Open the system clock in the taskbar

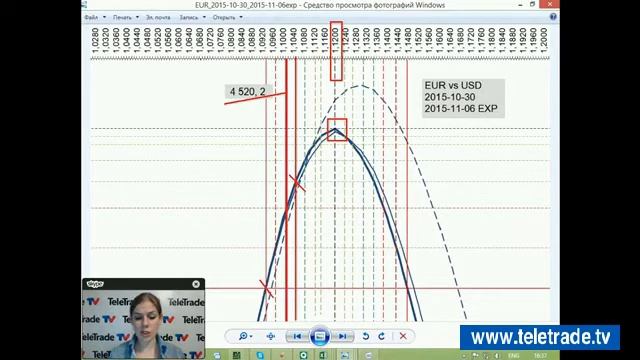click(x=540, y=356)
